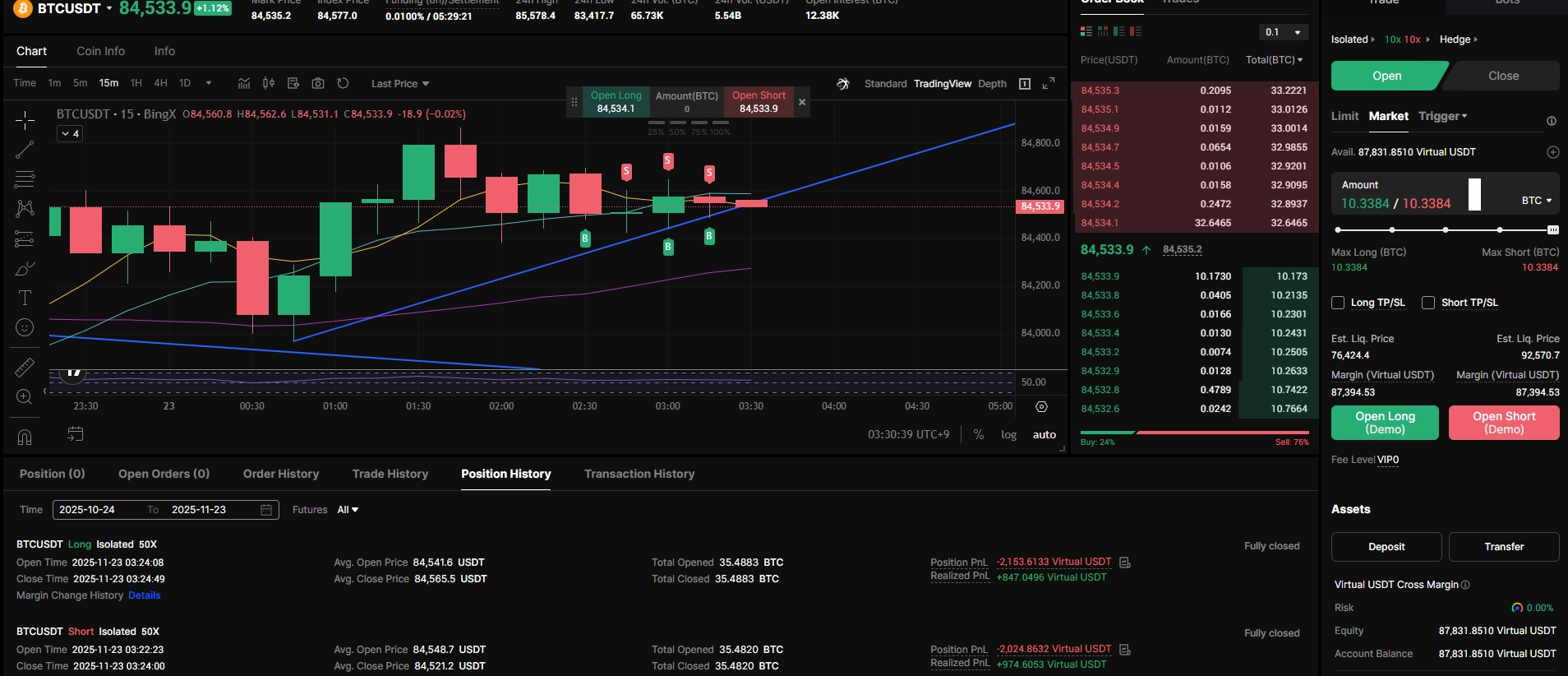The width and height of the screenshot is (1568, 676).
Task: Expand the more time intervals dropdown
Action: pyautogui.click(x=209, y=83)
